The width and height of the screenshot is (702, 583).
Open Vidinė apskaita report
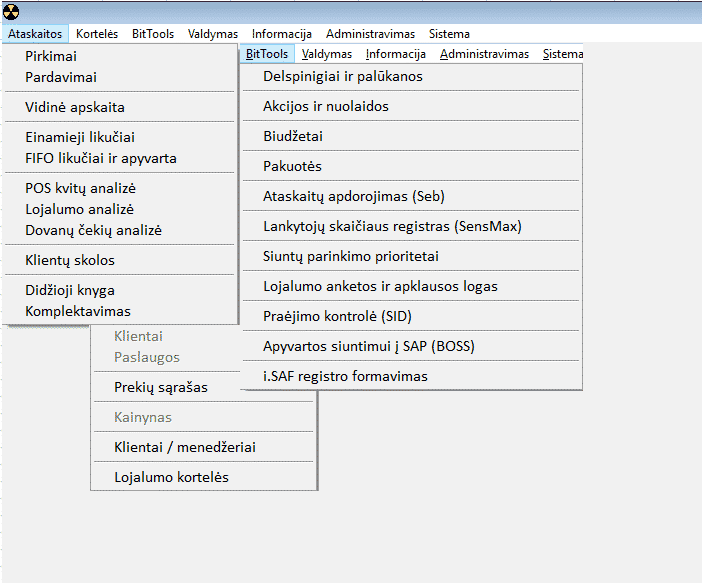click(x=75, y=107)
